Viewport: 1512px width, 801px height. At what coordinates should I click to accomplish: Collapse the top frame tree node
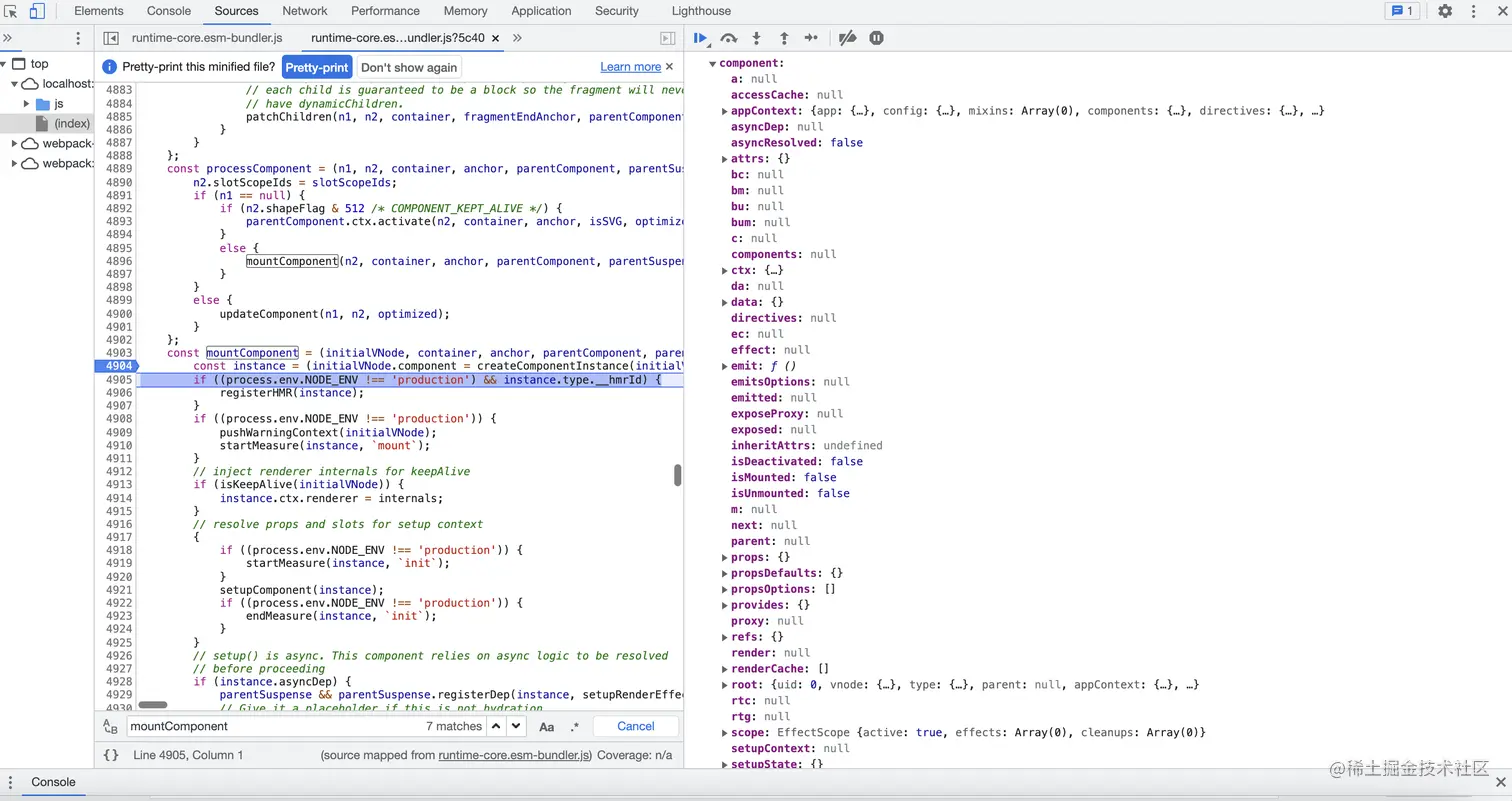5,64
